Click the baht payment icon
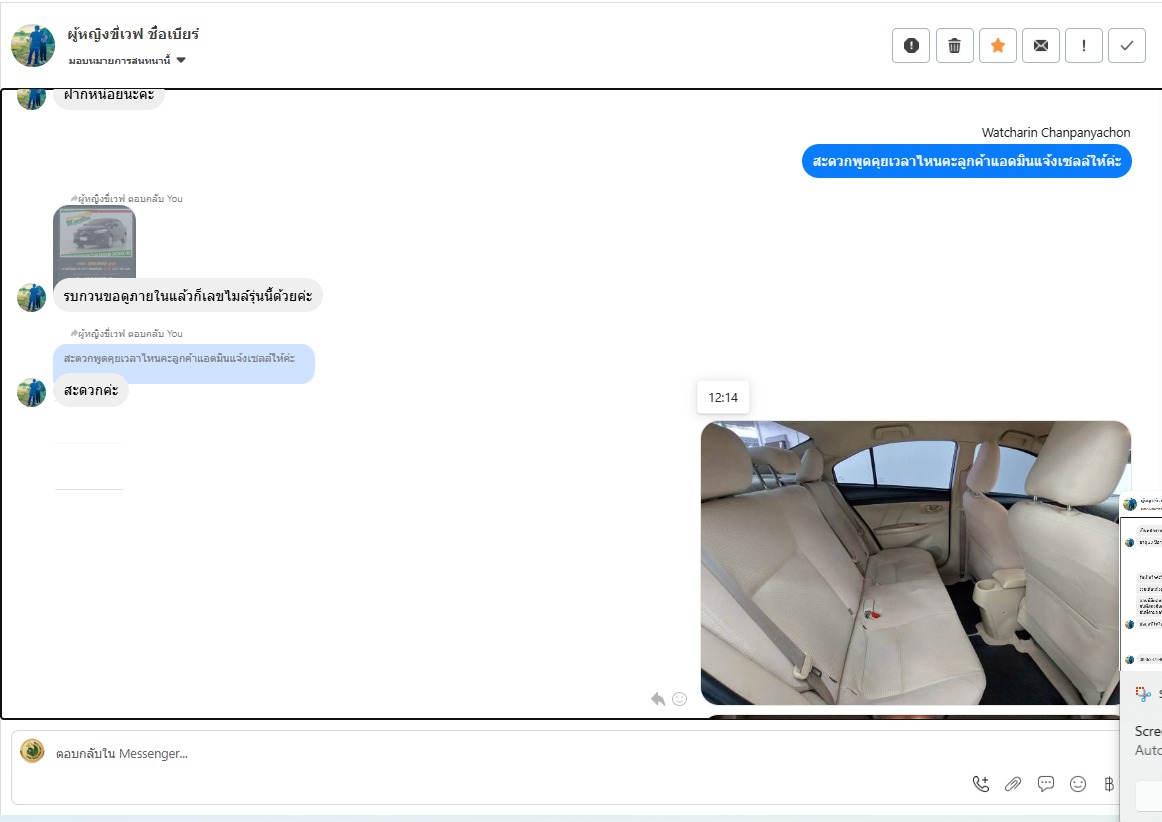This screenshot has width=1162, height=822. (x=1109, y=783)
